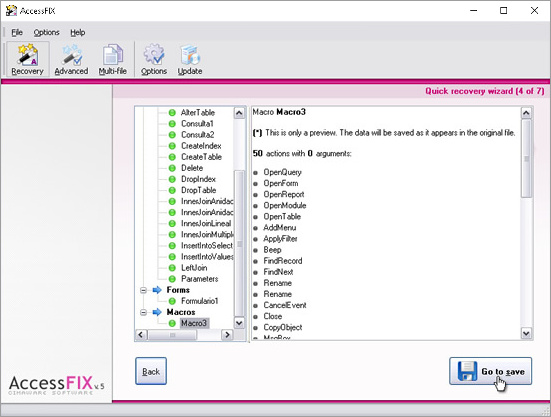
Task: Click the AccessFIX title bar app icon
Action: click(x=11, y=11)
